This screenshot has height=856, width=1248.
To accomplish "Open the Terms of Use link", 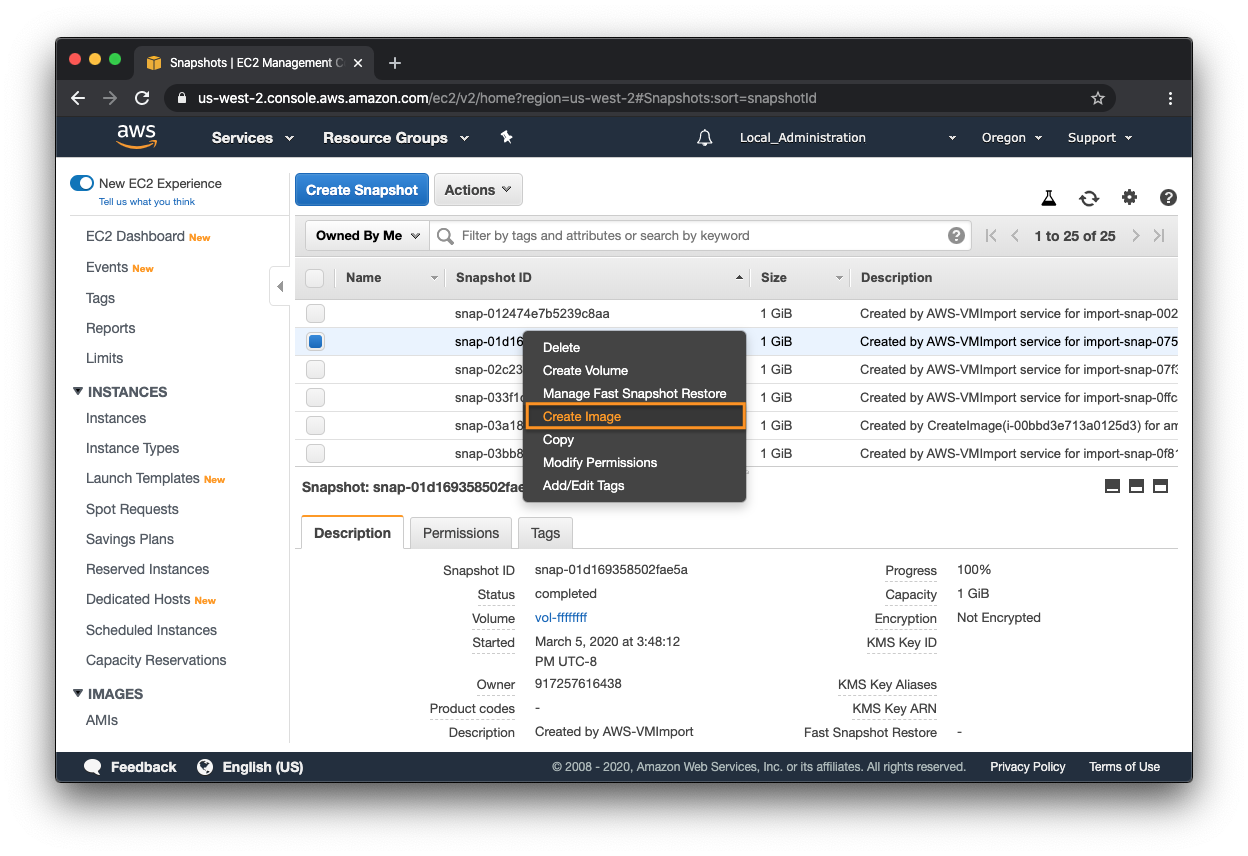I will point(1125,767).
